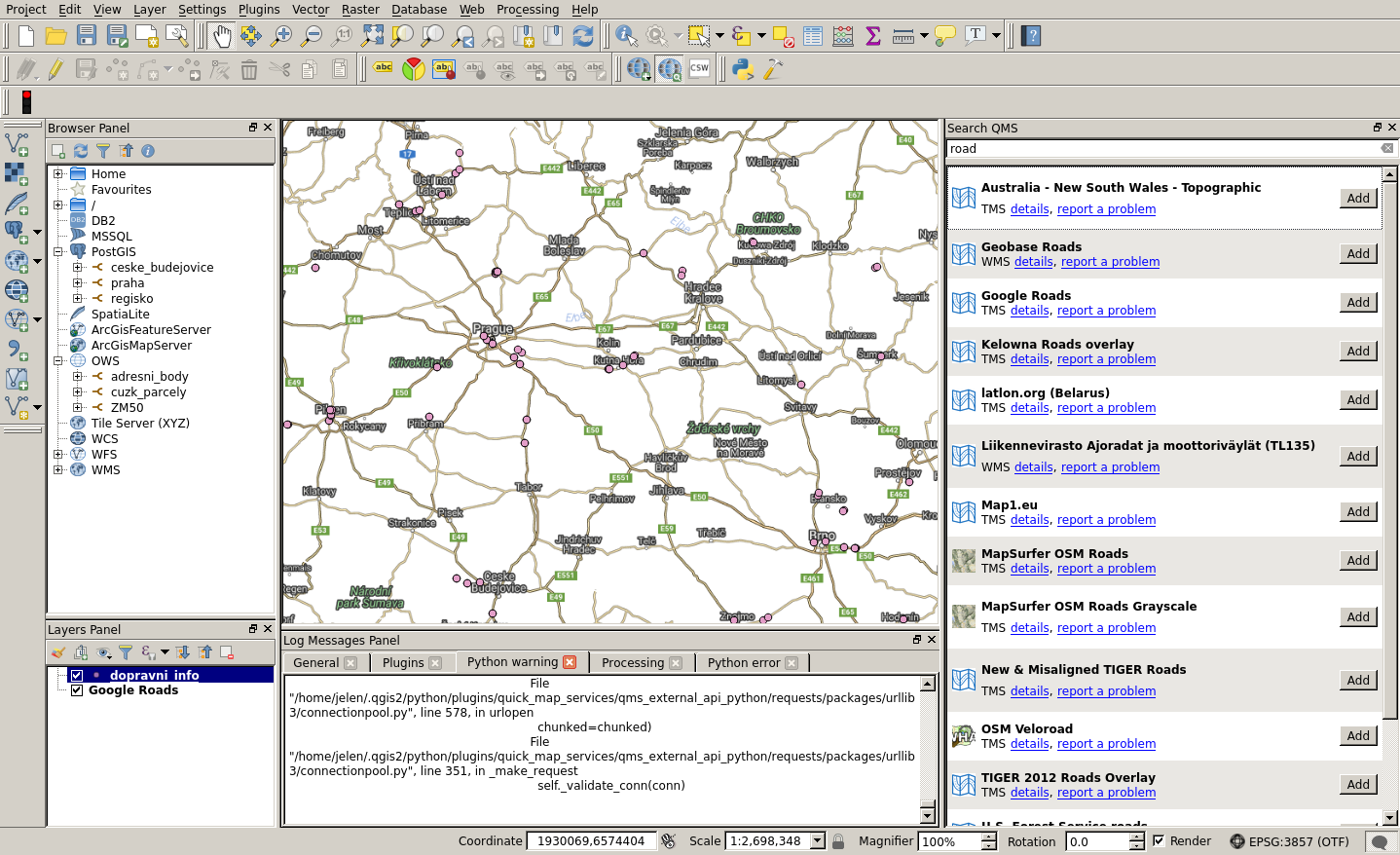
Task: Click report a problem for Map1.eu
Action: 1106,520
